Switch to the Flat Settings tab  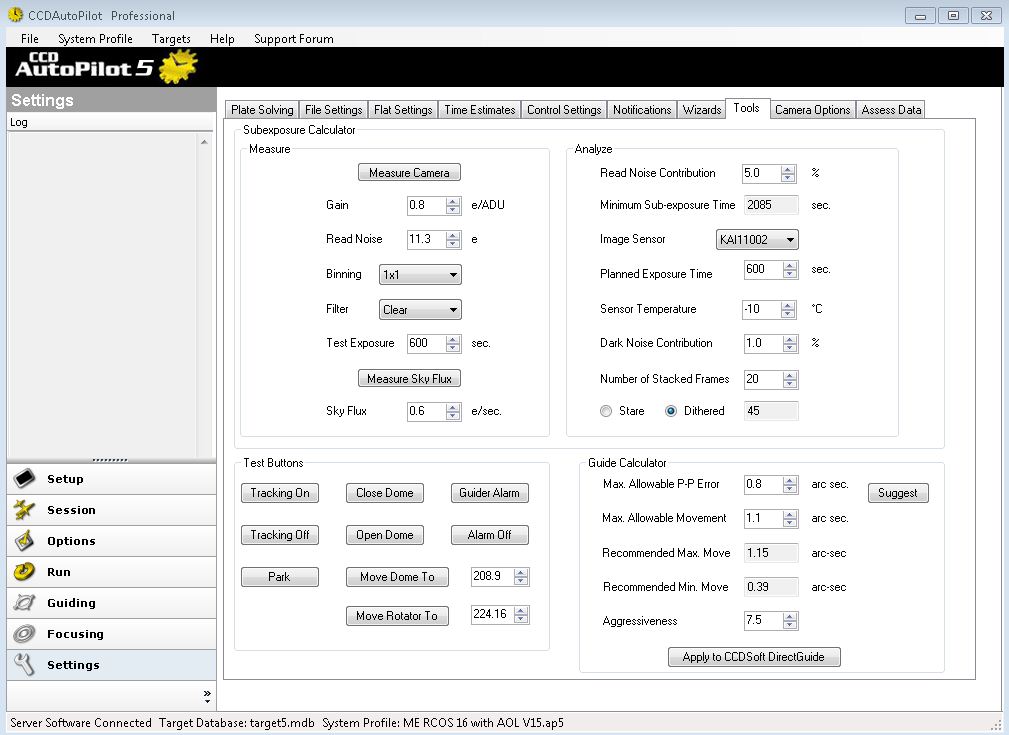coord(403,110)
